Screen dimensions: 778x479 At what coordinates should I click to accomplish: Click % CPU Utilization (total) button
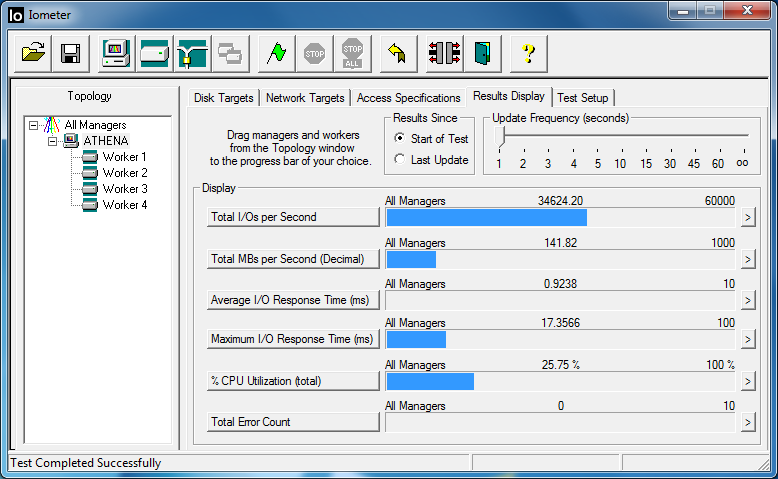[x=293, y=381]
